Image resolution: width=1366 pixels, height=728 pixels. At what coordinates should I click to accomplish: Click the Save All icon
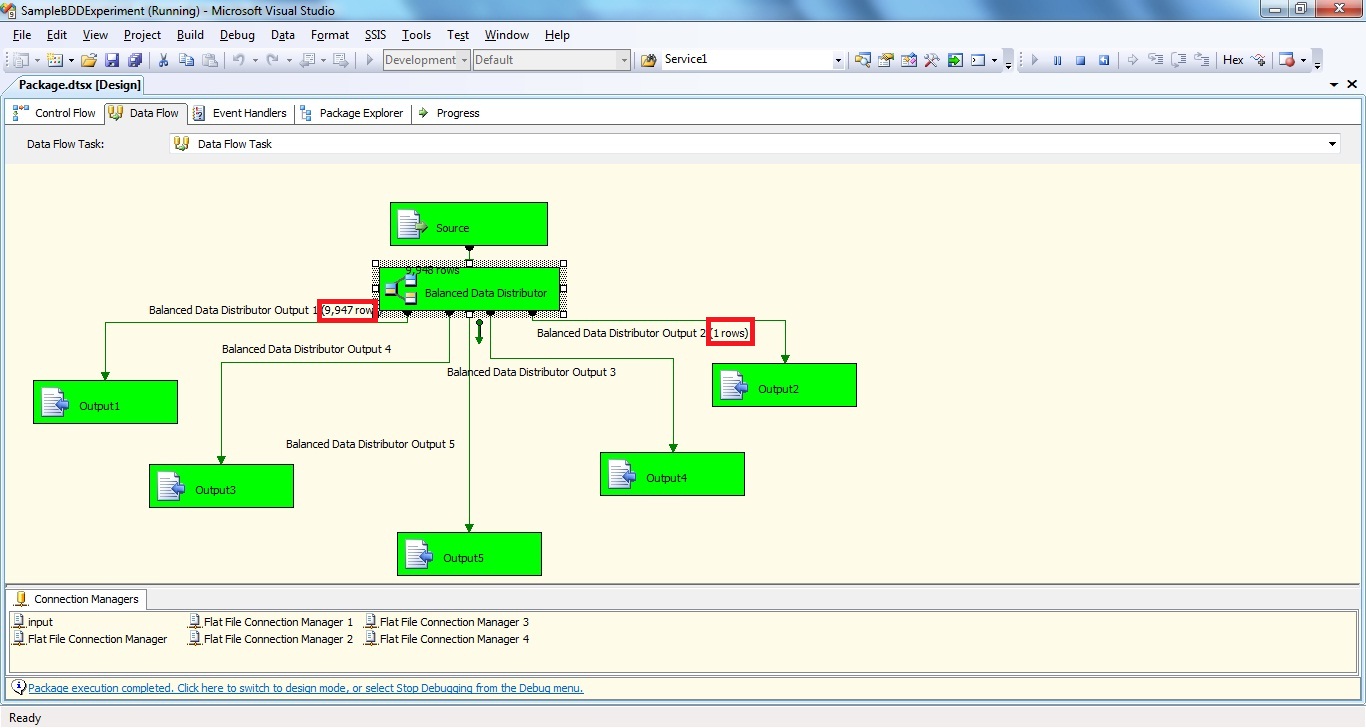[x=135, y=60]
